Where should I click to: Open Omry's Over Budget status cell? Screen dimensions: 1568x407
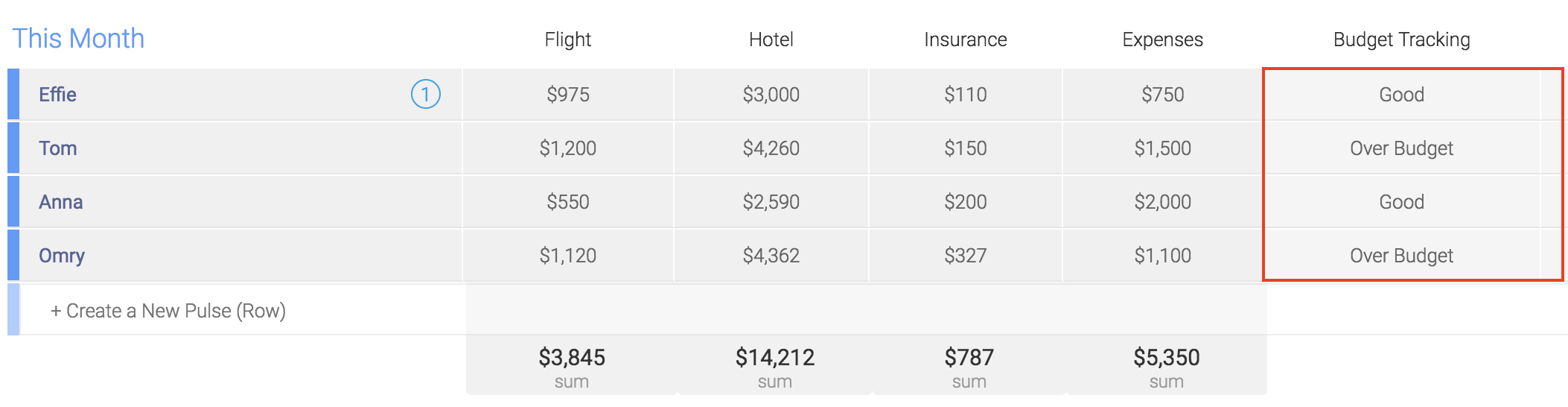click(x=1402, y=256)
